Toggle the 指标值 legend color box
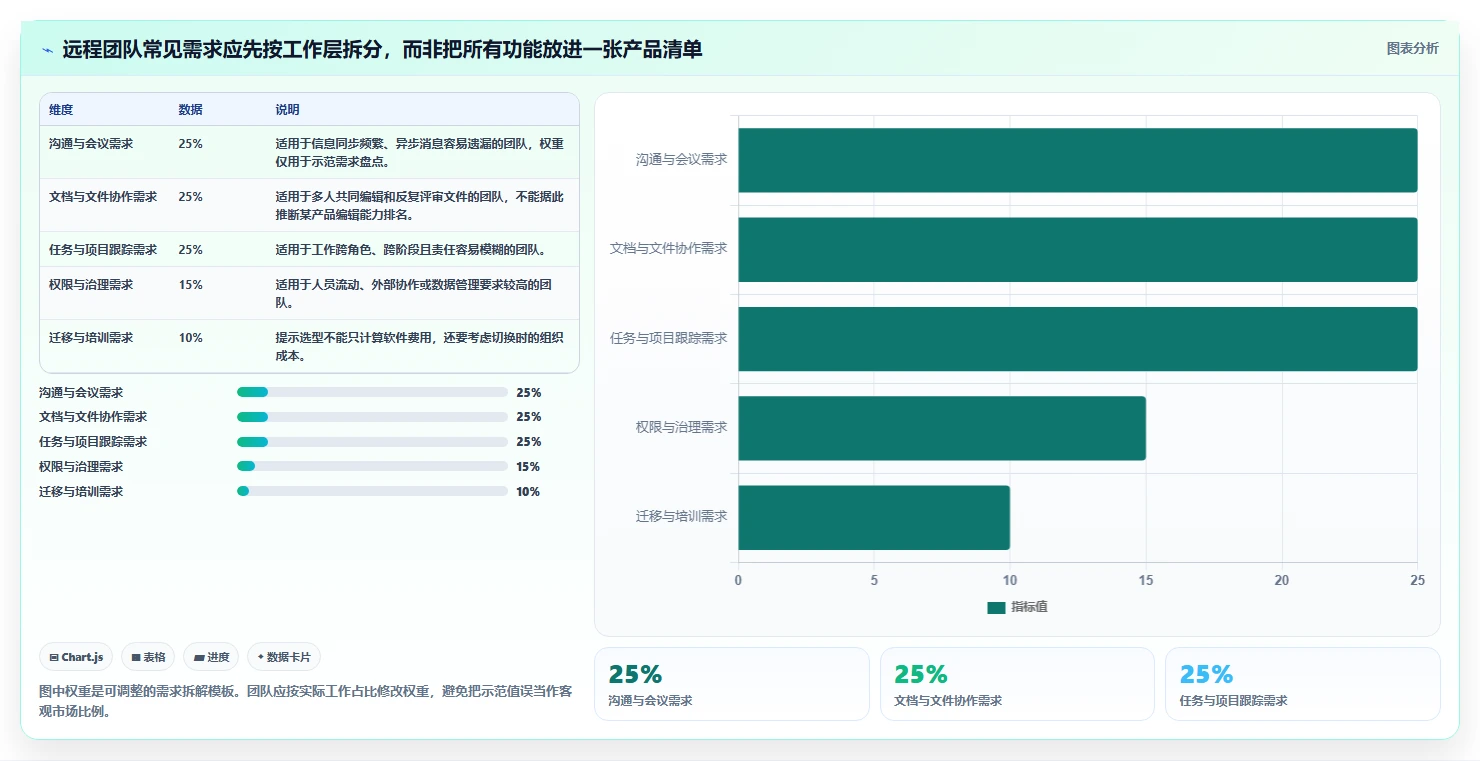This screenshot has height=761, width=1480. click(996, 608)
